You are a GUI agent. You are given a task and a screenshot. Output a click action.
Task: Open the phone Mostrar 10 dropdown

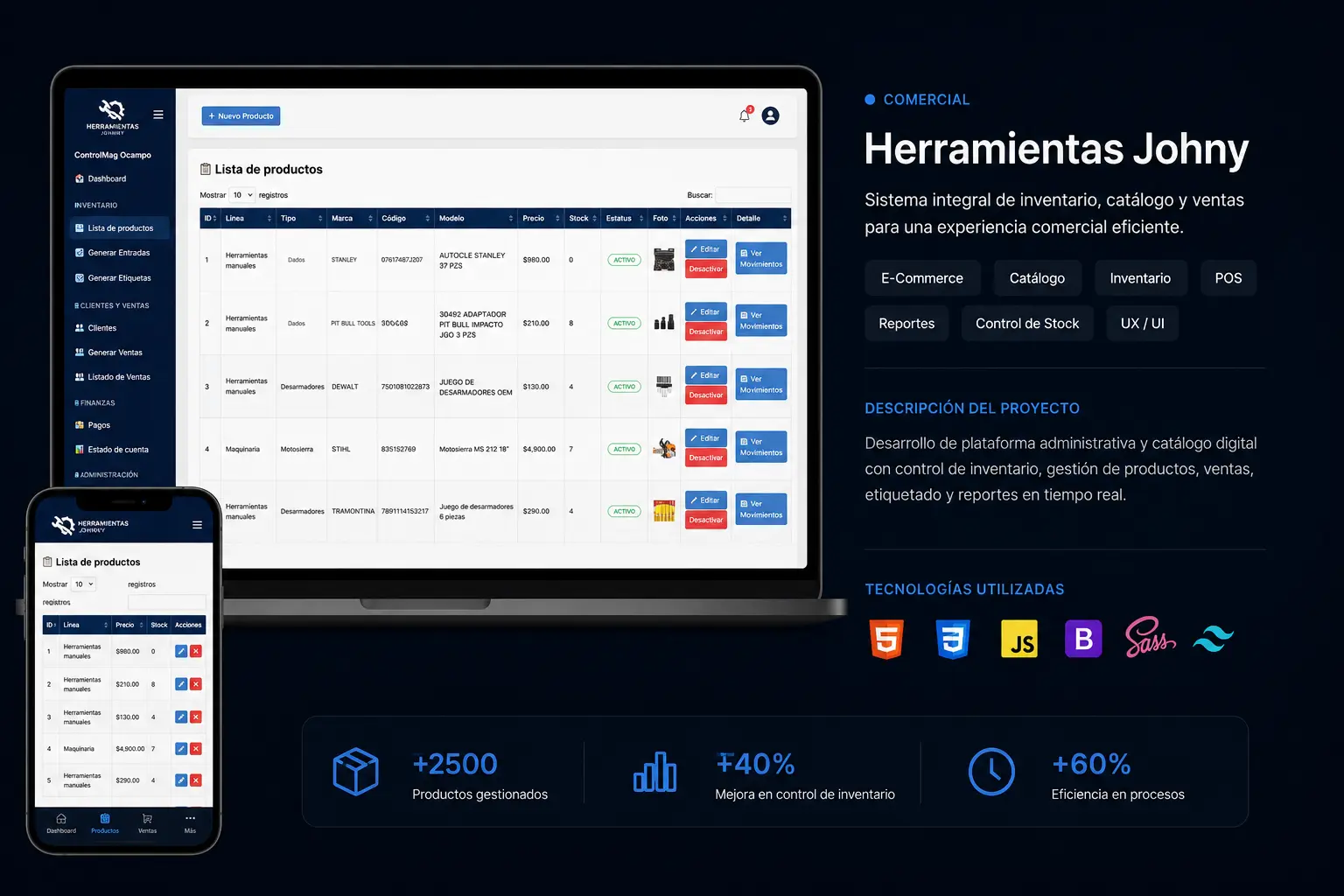coord(84,584)
